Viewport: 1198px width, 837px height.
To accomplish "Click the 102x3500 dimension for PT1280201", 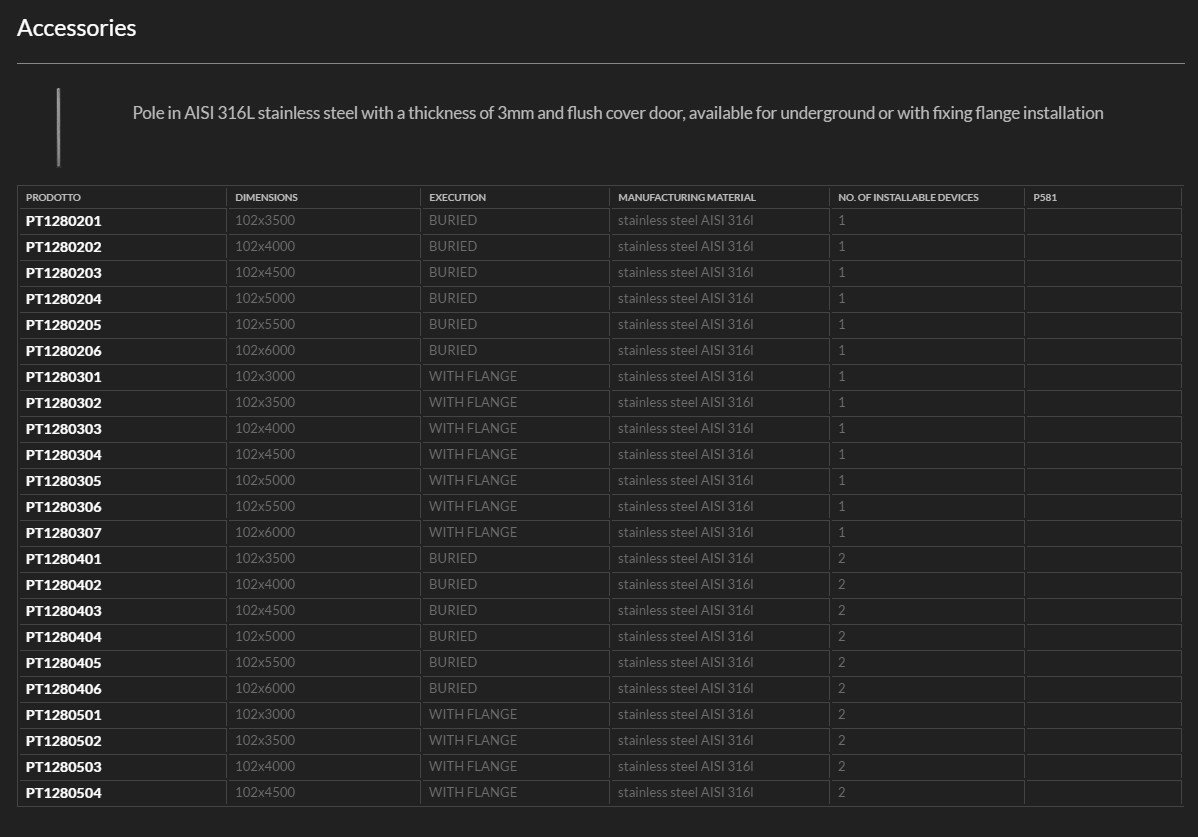I will tap(265, 220).
